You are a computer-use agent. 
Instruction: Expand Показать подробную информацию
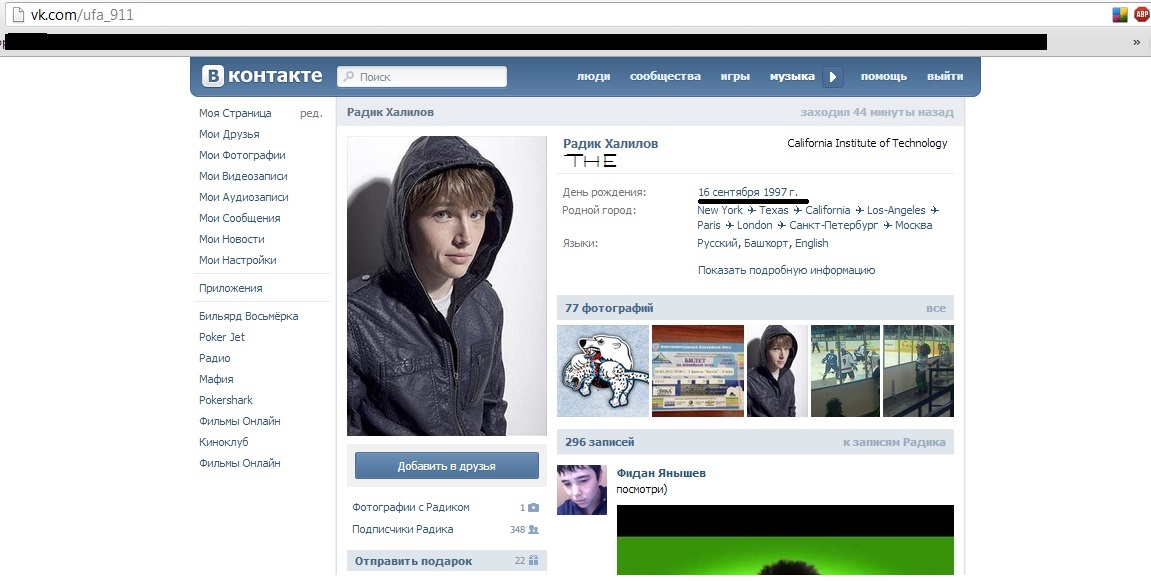click(x=786, y=270)
